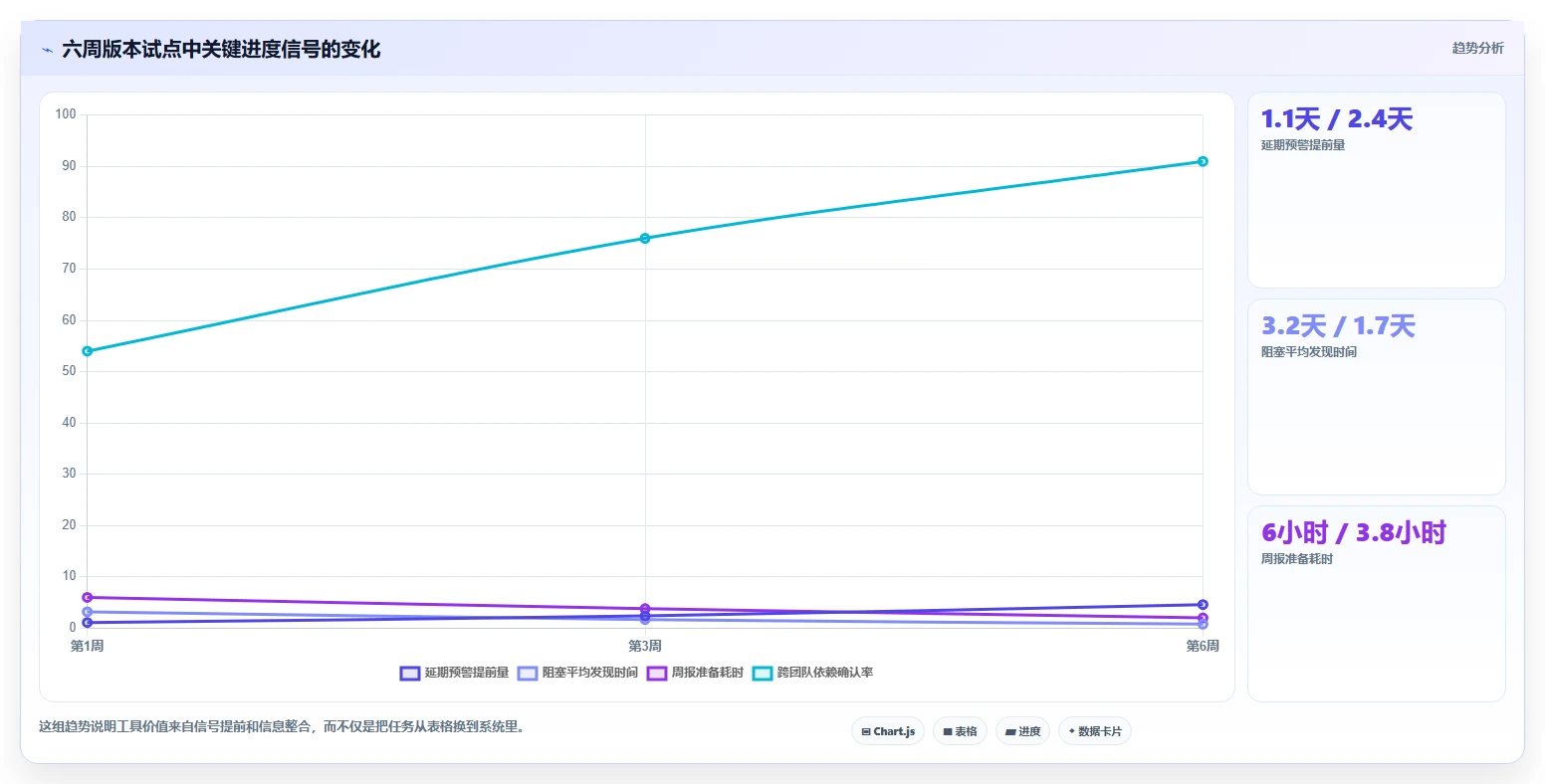Open the 1.1天 / 2.4天 stat card

(x=1376, y=190)
